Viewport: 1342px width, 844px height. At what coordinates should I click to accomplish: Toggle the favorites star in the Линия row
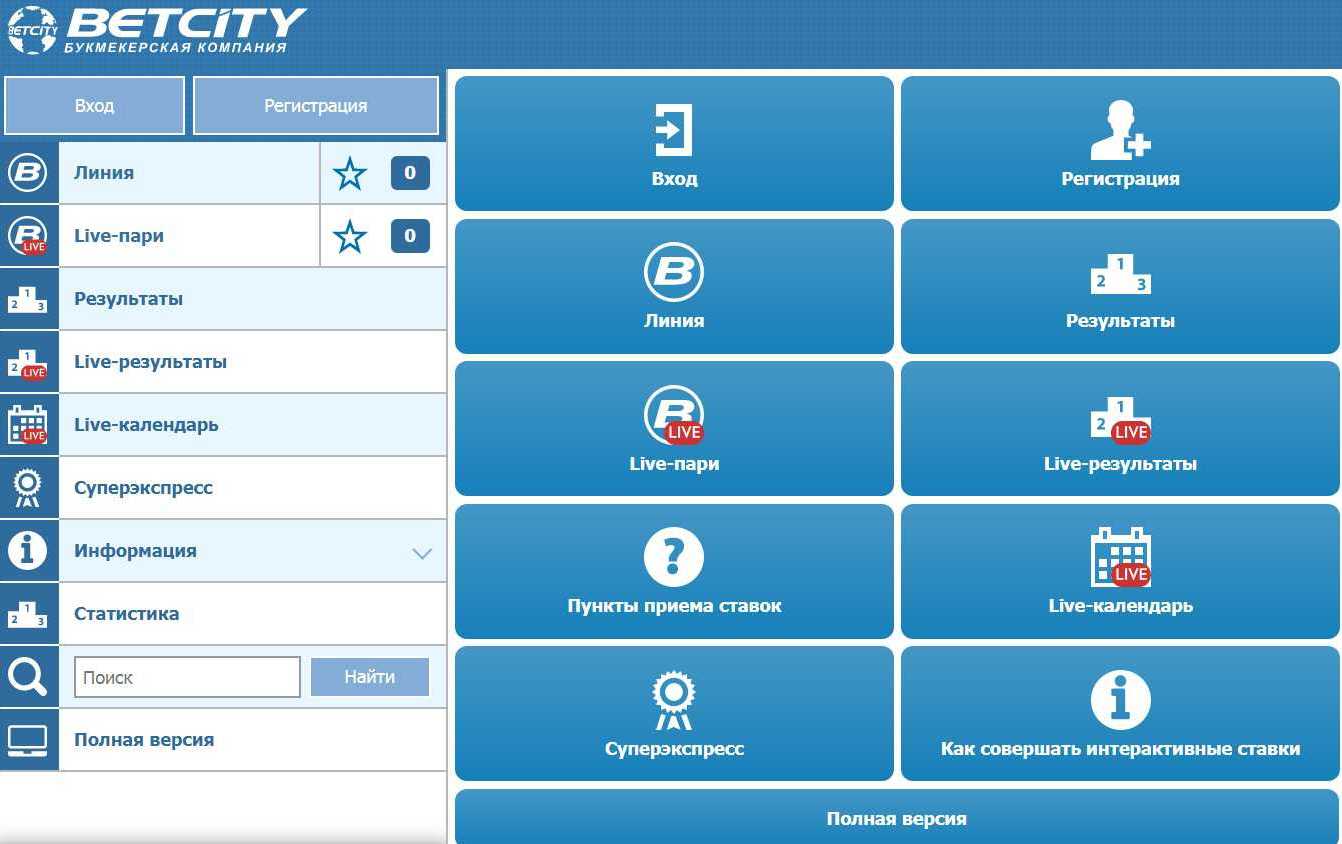coord(350,173)
